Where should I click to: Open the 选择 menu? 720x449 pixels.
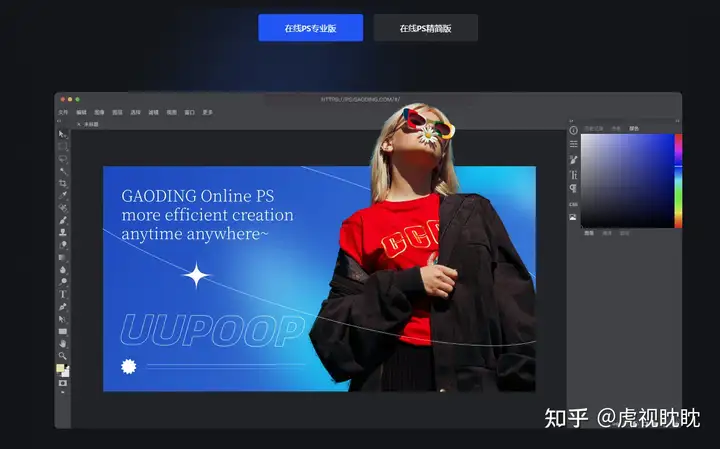tap(135, 112)
